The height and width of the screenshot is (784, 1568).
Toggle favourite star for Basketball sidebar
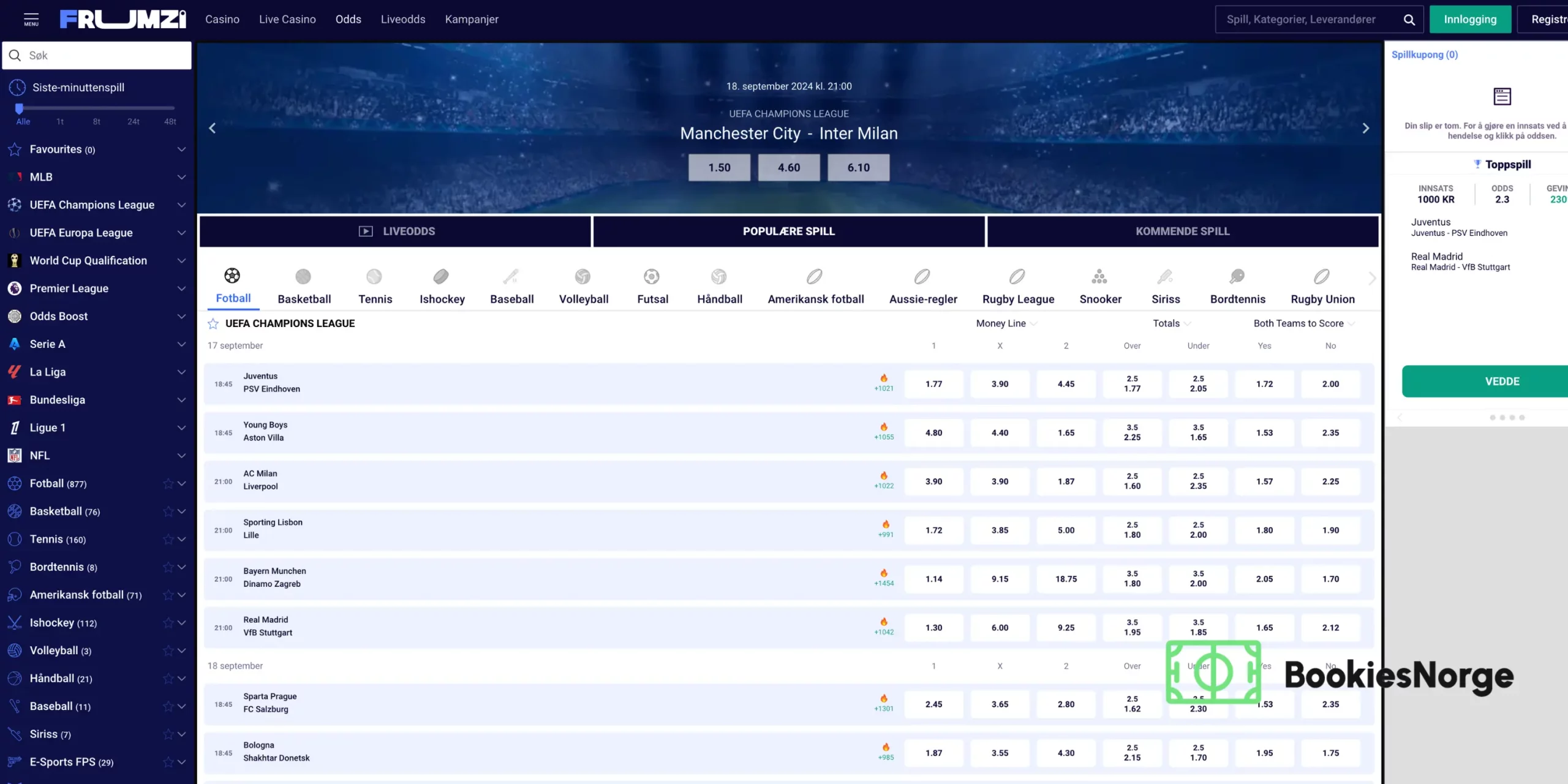click(168, 511)
